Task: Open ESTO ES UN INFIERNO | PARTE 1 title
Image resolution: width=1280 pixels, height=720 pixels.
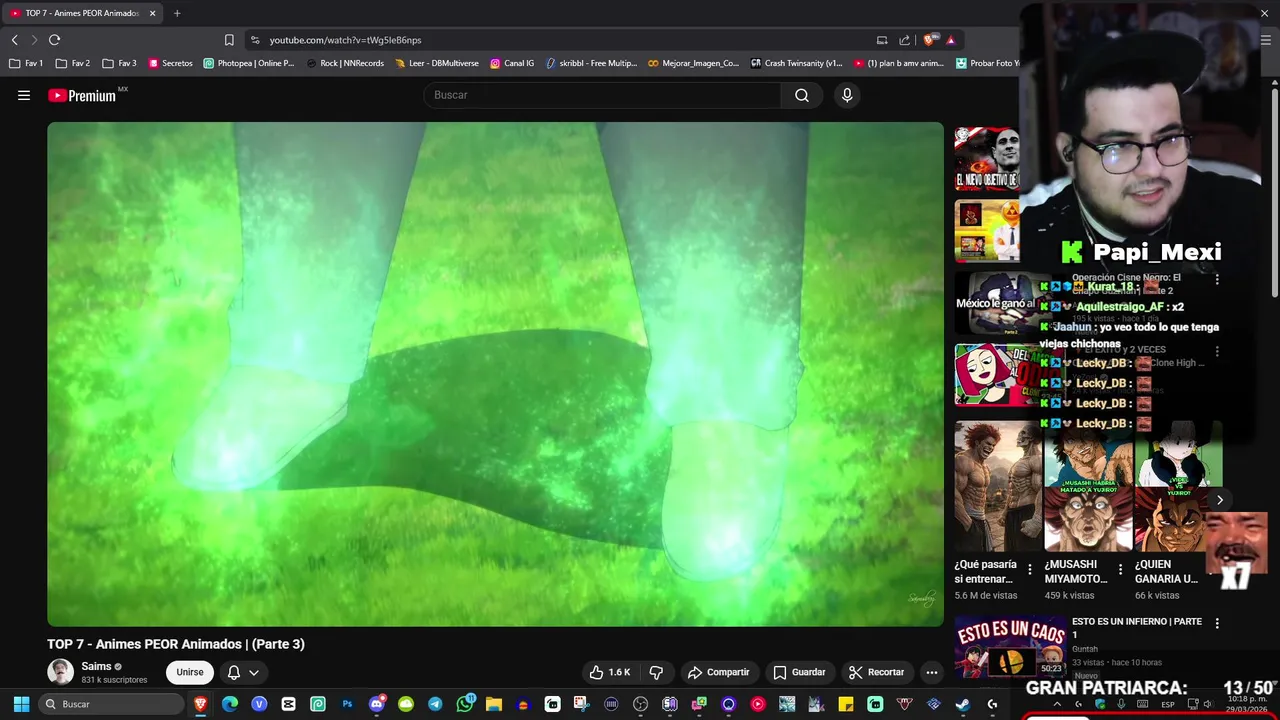Action: click(x=1137, y=628)
